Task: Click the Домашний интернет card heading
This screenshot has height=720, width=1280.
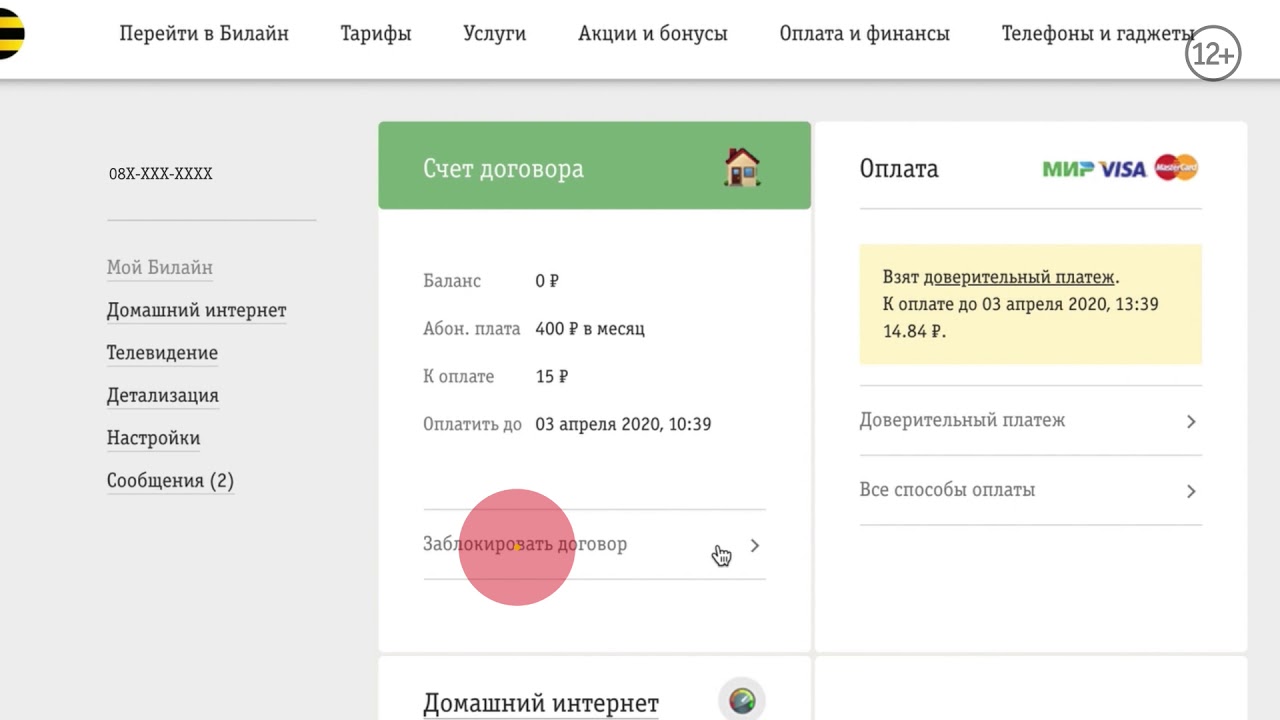Action: [541, 703]
